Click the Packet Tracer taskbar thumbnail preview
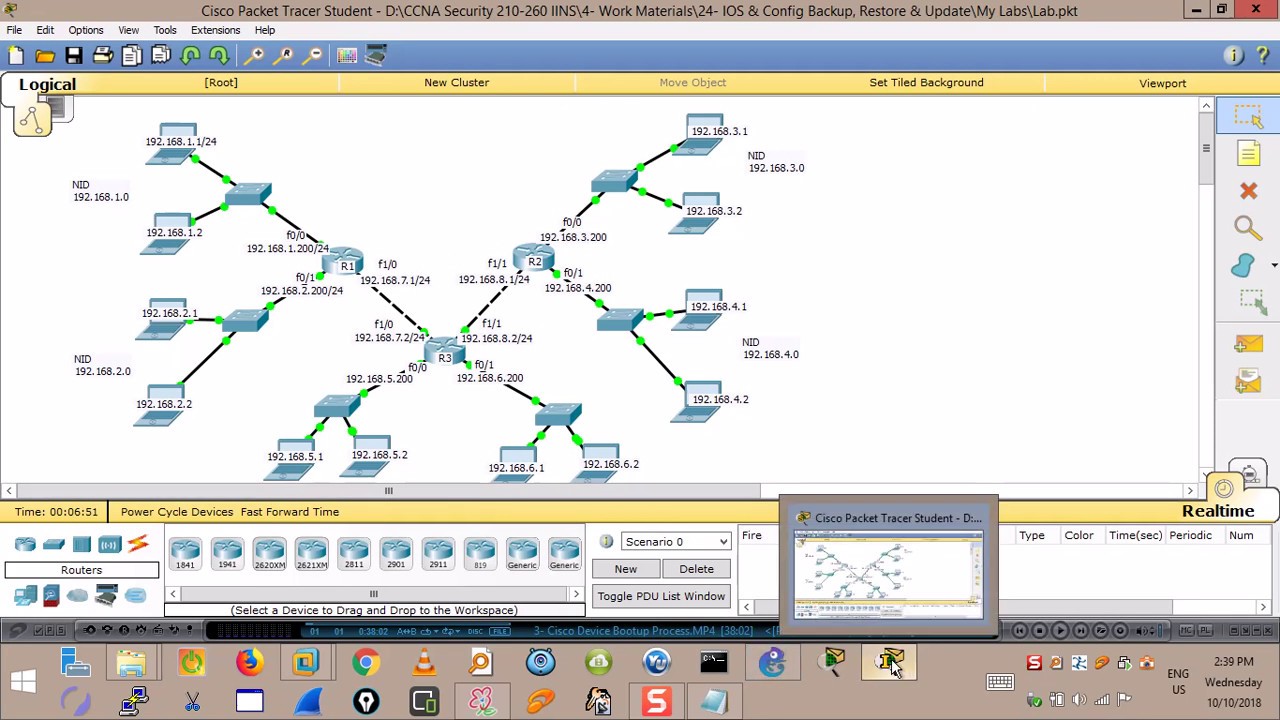This screenshot has height=720, width=1280. (889, 566)
